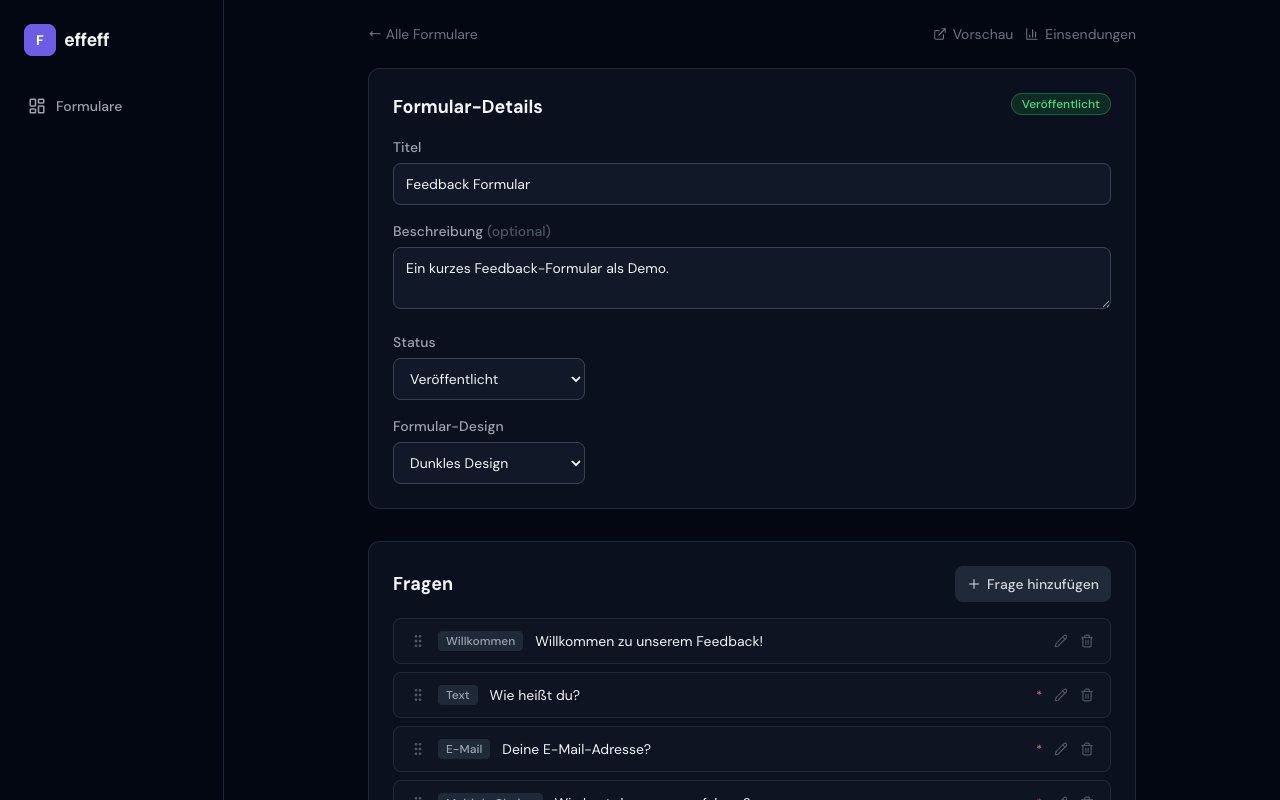Viewport: 1280px width, 800px height.
Task: Click the effeff logo icon
Action: pos(40,40)
